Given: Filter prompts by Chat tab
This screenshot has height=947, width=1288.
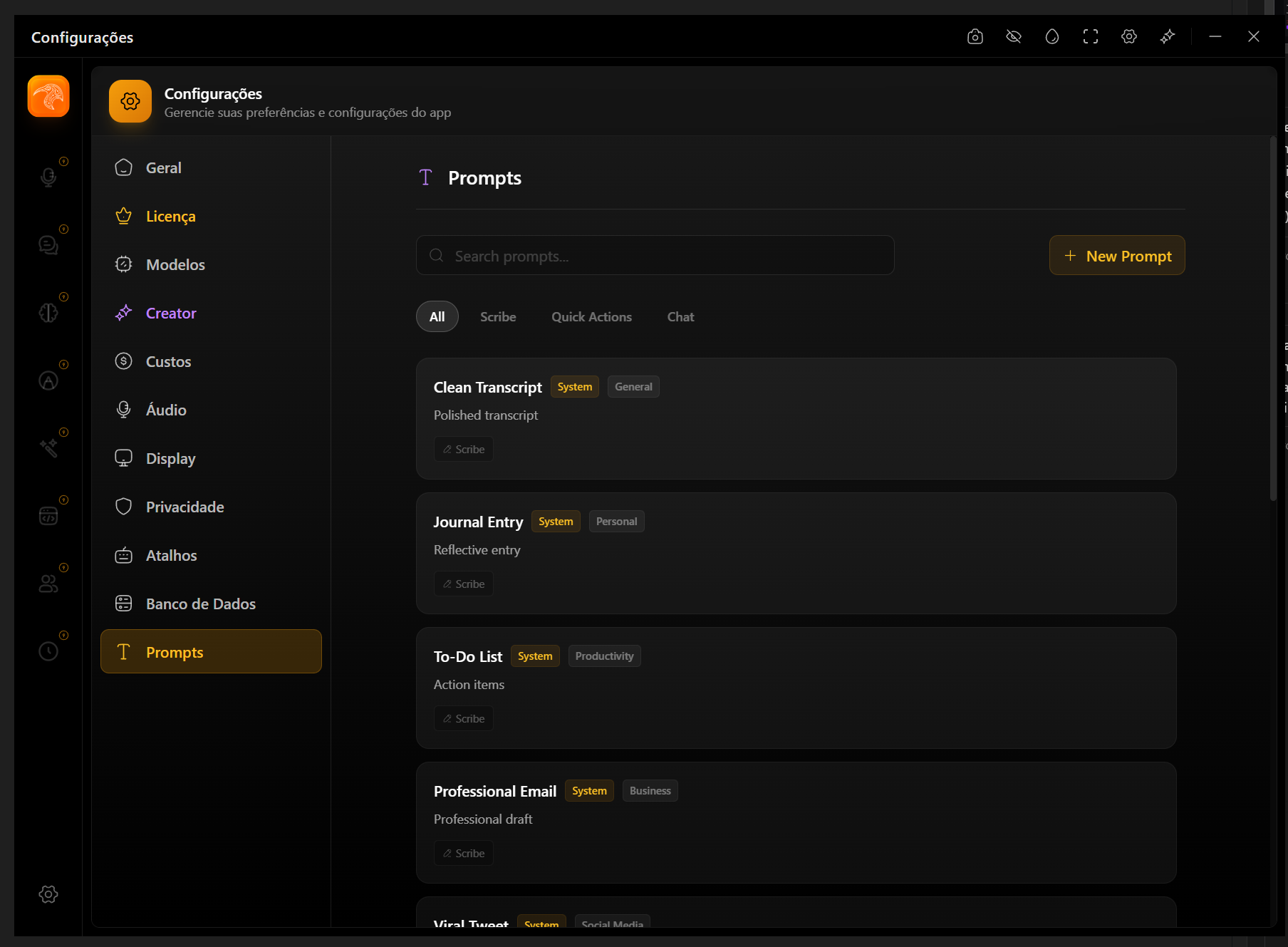Looking at the screenshot, I should (680, 316).
